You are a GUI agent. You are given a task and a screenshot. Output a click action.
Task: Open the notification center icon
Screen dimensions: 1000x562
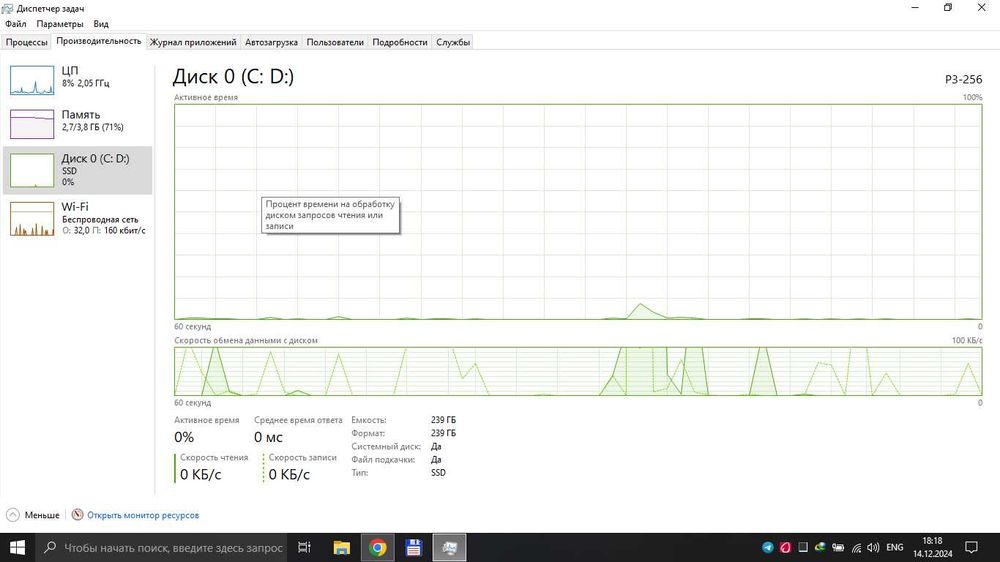pyautogui.click(x=971, y=547)
